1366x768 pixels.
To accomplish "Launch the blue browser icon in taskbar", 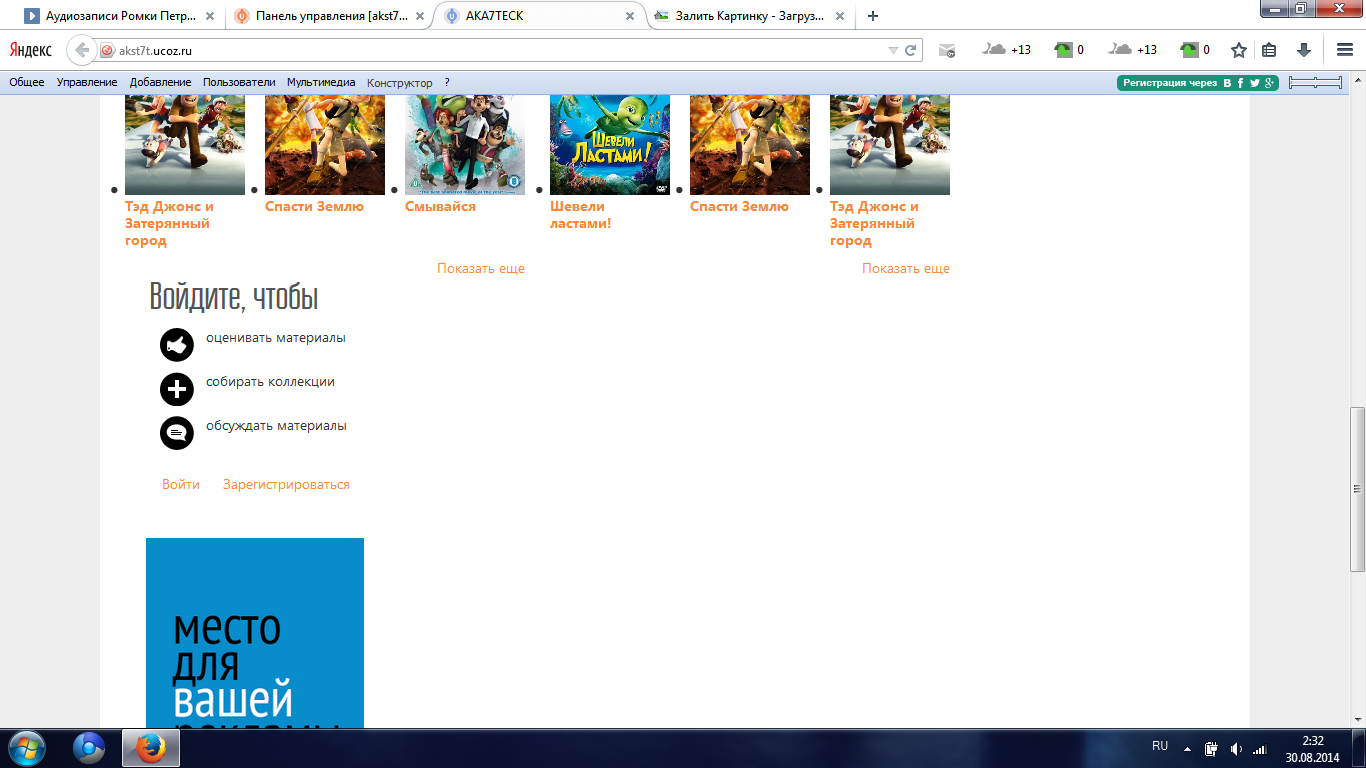I will [x=90, y=748].
